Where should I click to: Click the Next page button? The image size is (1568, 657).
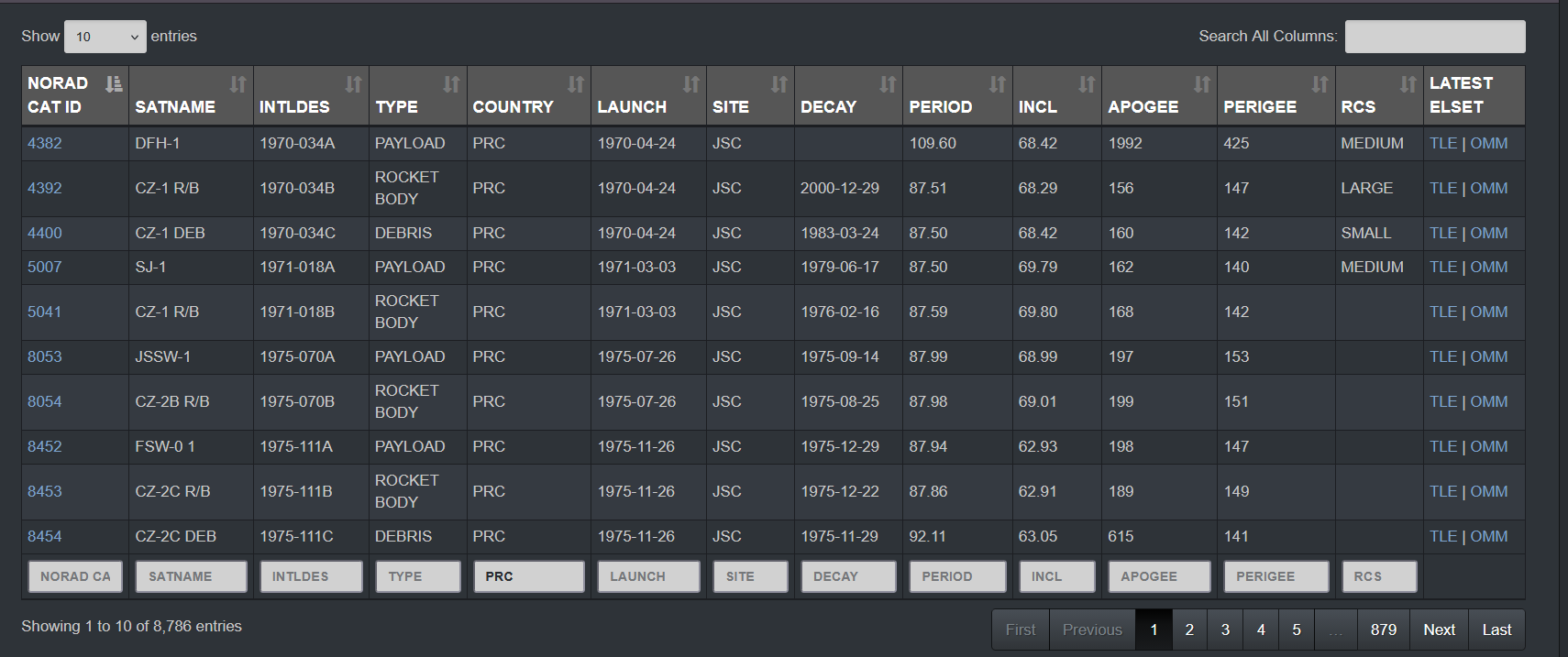pos(1440,630)
